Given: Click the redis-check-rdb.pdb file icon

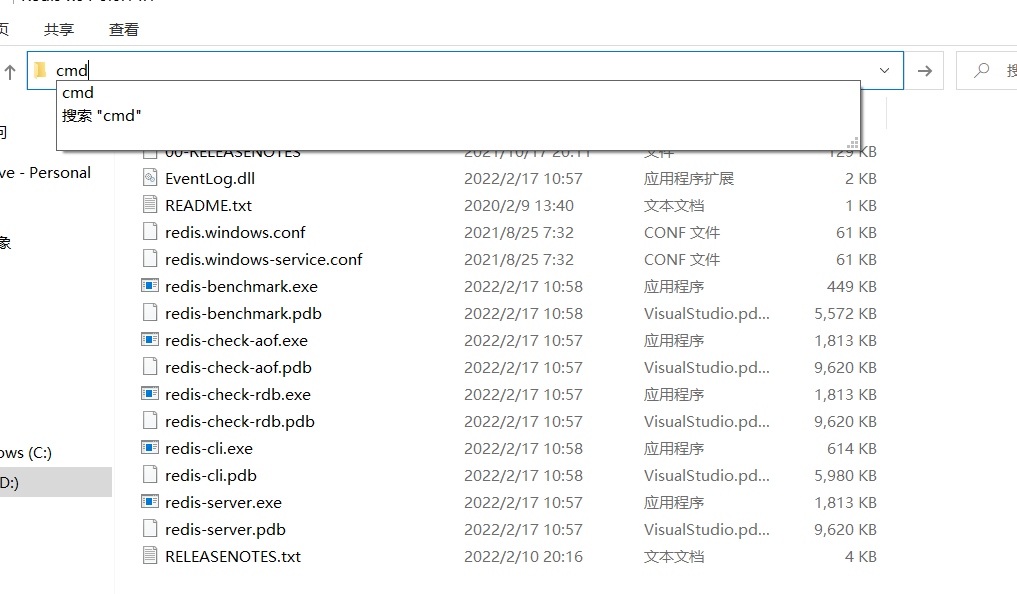Looking at the screenshot, I should click(150, 421).
